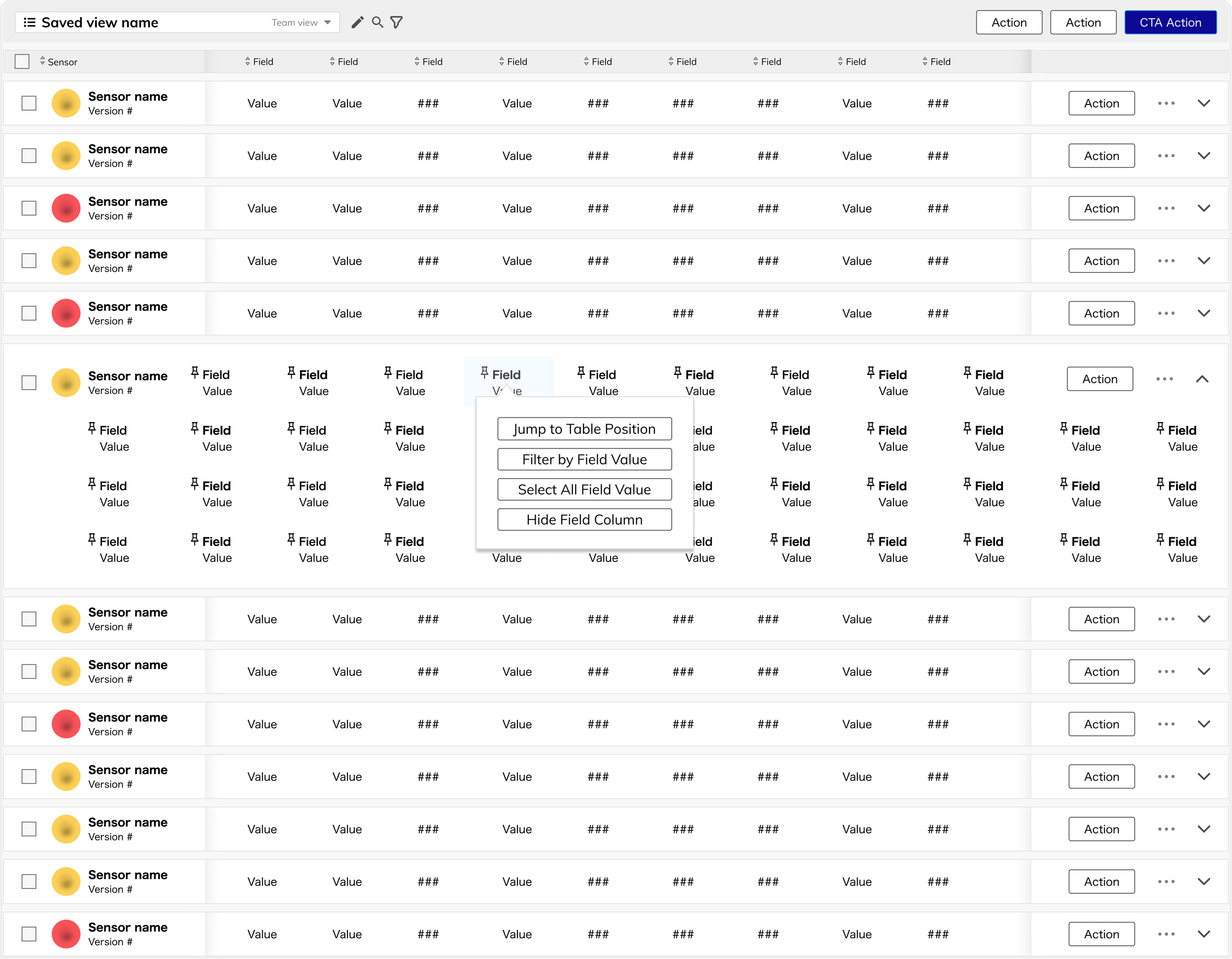Select Hide Field Column option
Image resolution: width=1232 pixels, height=959 pixels.
(584, 520)
